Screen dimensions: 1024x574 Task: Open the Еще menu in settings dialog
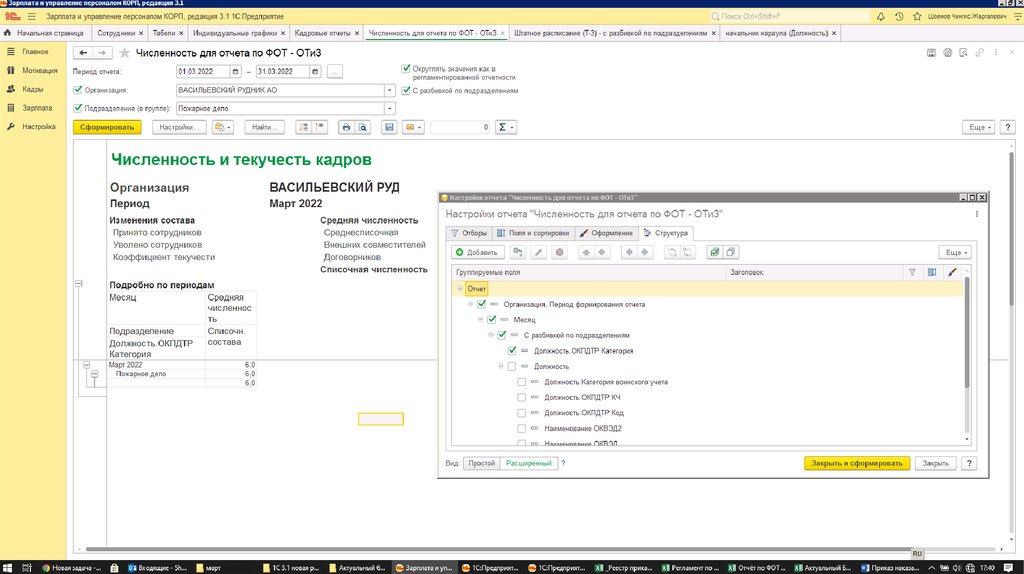coord(954,252)
